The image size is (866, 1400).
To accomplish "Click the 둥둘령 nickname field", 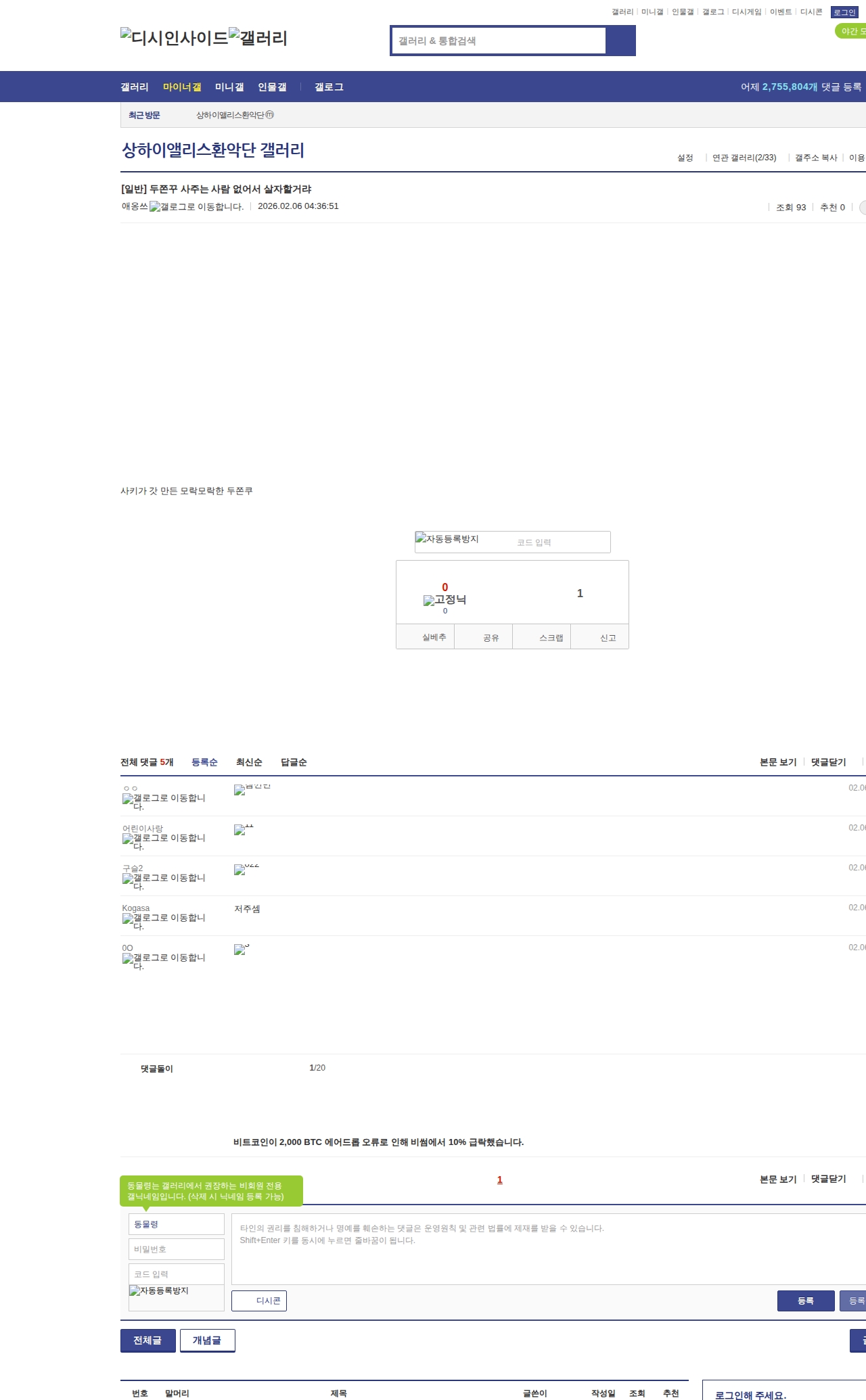I will (x=176, y=1224).
